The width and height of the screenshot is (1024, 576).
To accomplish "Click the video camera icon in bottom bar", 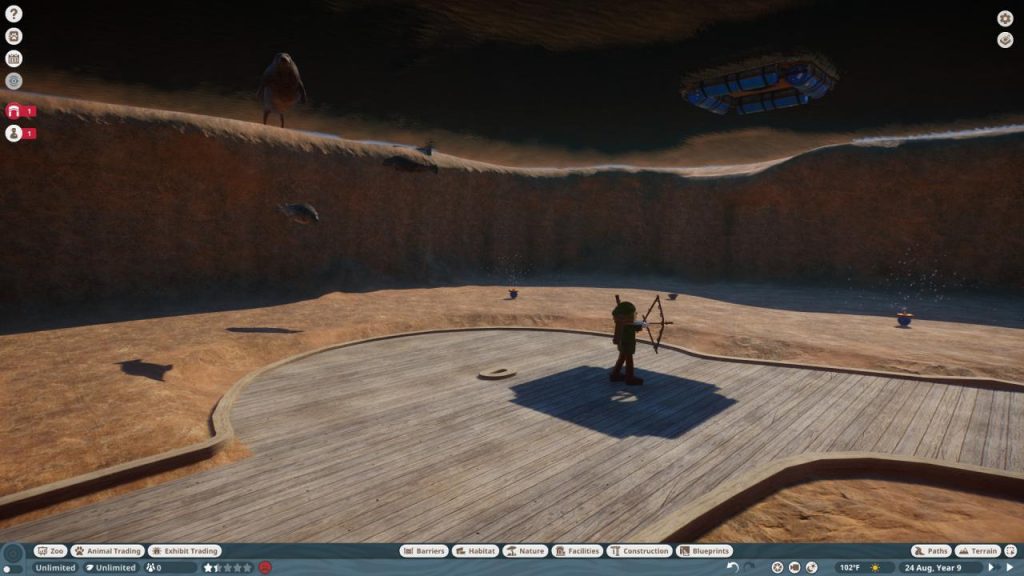I will coord(794,568).
